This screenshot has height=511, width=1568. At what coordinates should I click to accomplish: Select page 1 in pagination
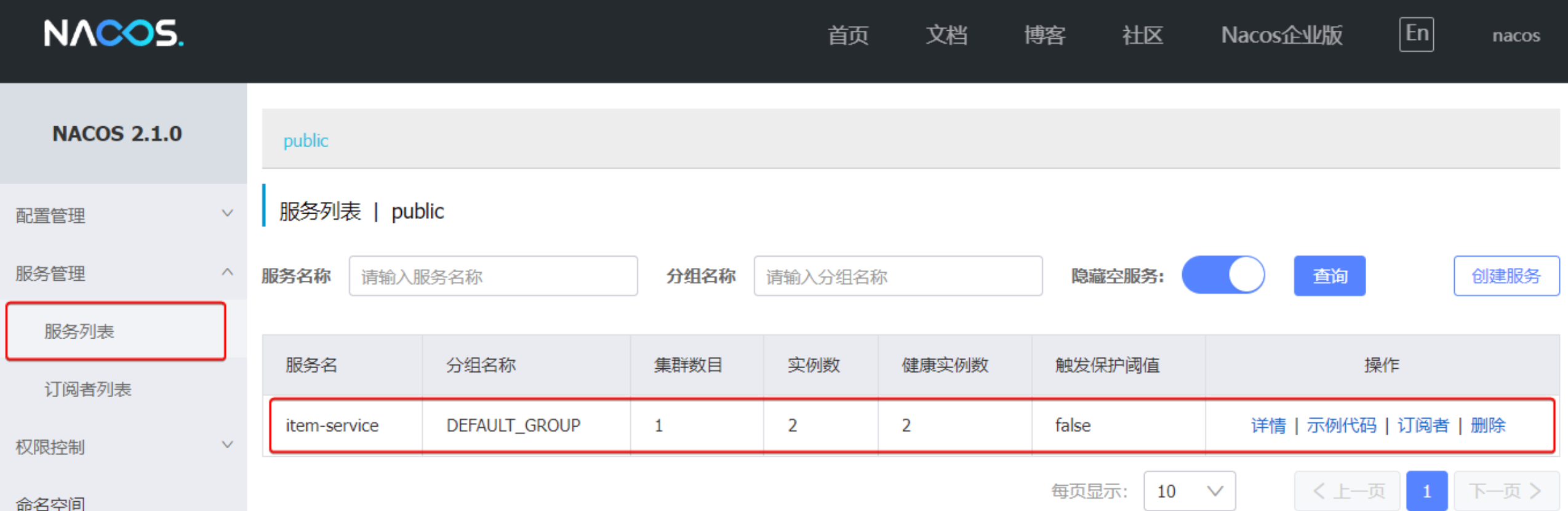pos(1426,491)
